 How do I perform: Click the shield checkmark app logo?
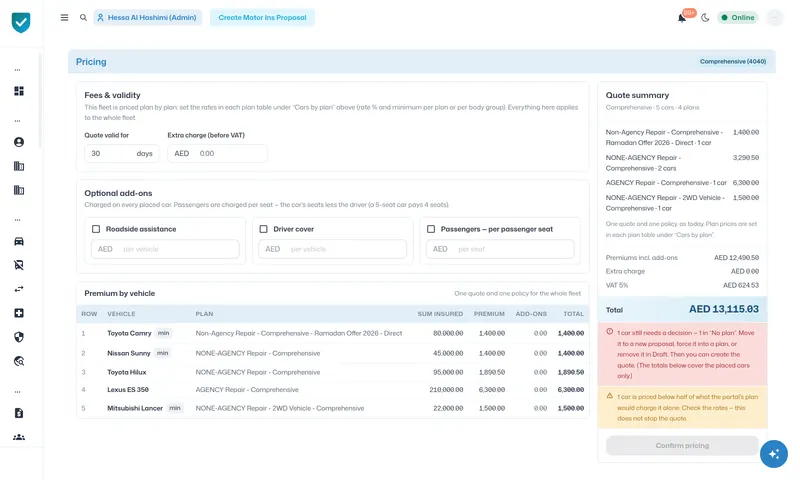pyautogui.click(x=21, y=22)
